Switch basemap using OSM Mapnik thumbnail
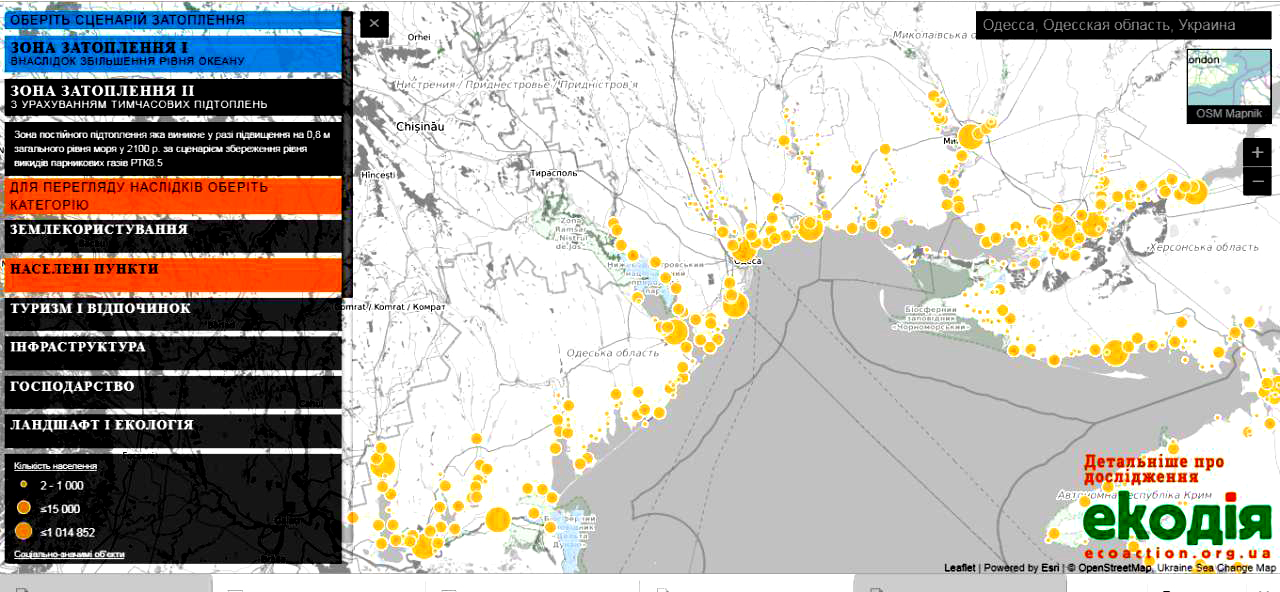The height and width of the screenshot is (592, 1280). click(x=1229, y=84)
